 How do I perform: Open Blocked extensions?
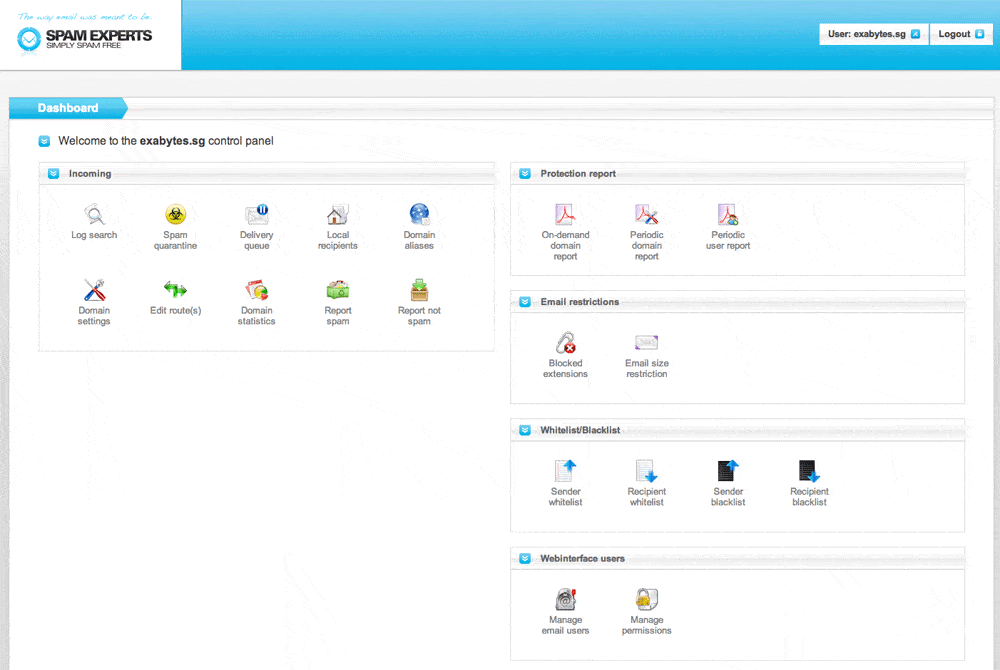point(566,355)
